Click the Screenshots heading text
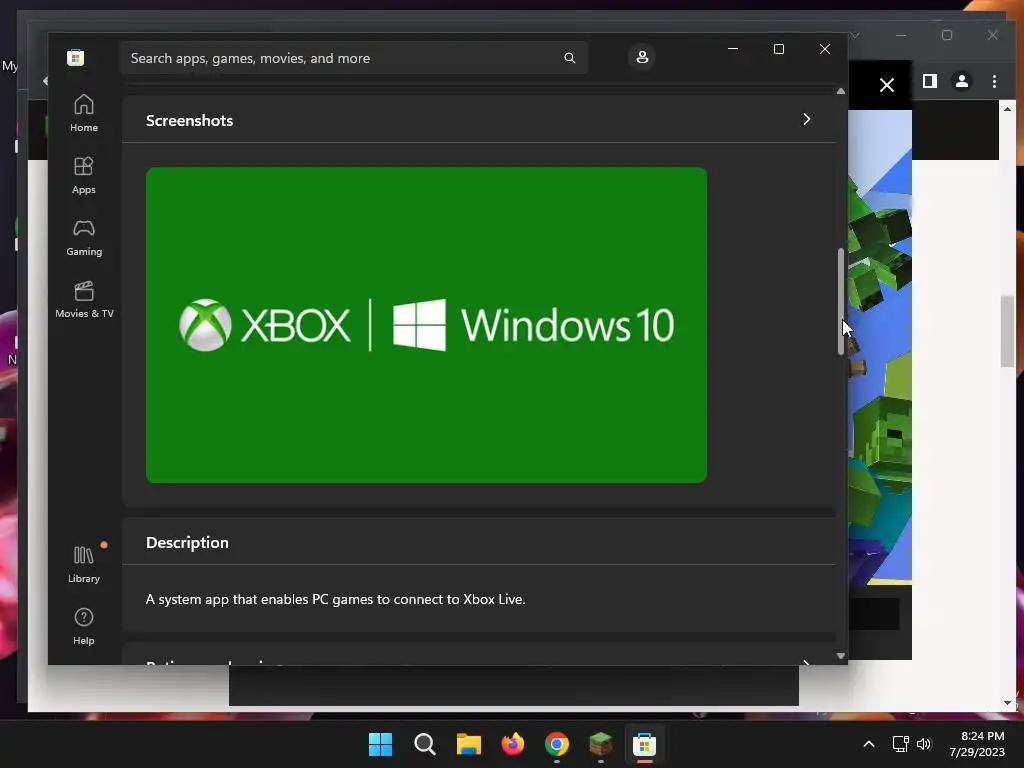1024x768 pixels. [189, 121]
